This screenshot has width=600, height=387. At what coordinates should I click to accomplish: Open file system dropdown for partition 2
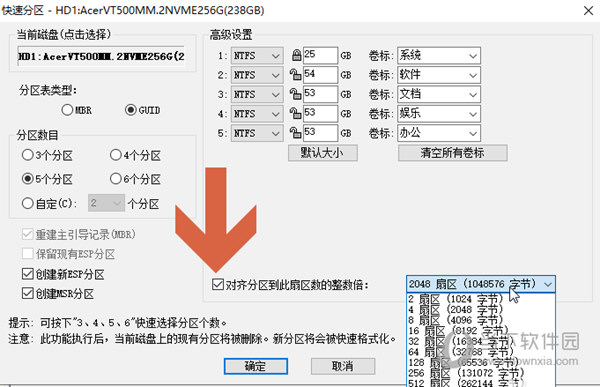[x=257, y=75]
